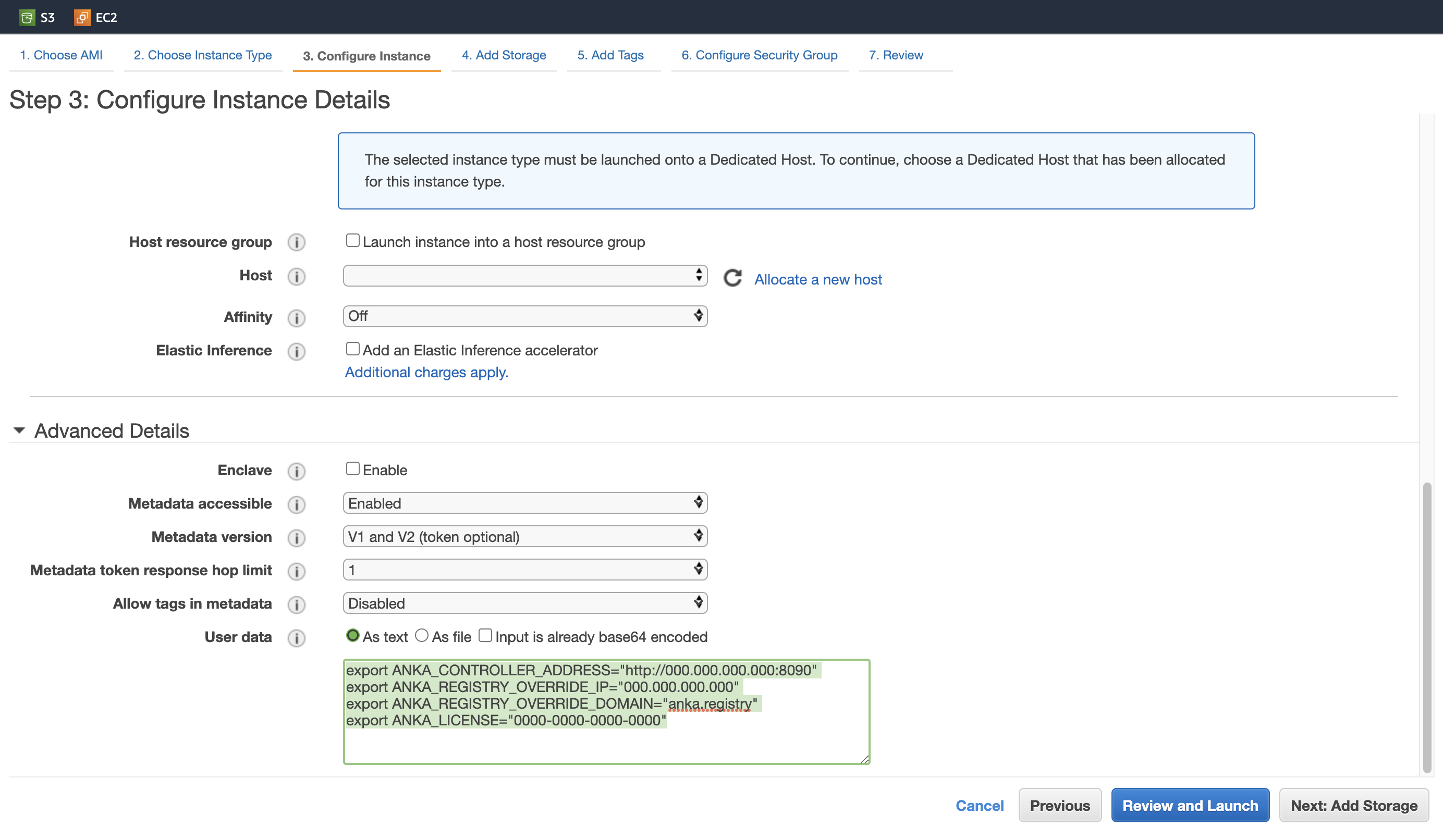Image resolution: width=1443 pixels, height=840 pixels.
Task: Click info icon next to Enclave
Action: [296, 471]
